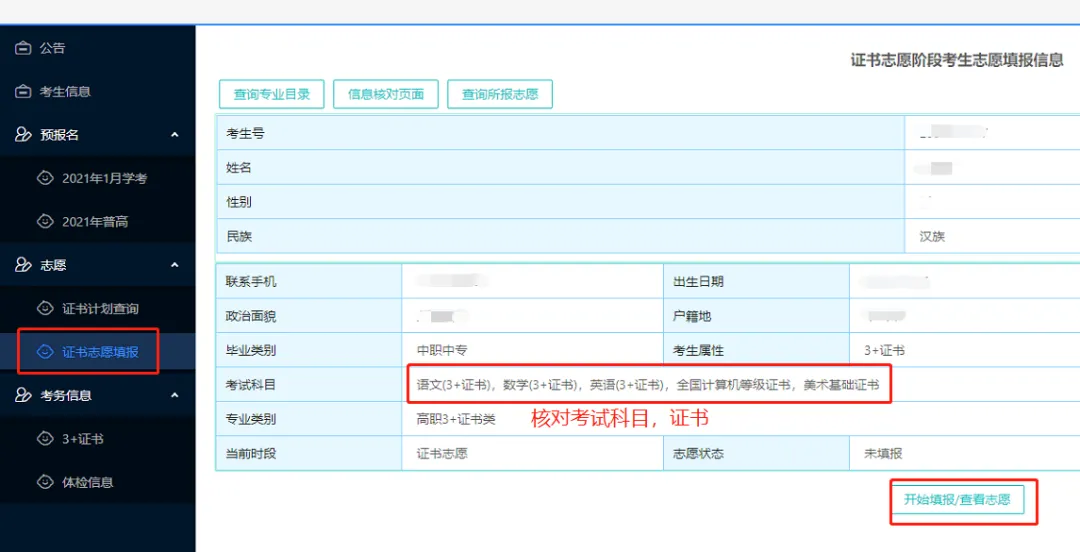Click the 当前时段 label cell
Image resolution: width=1080 pixels, height=552 pixels.
pyautogui.click(x=309, y=453)
